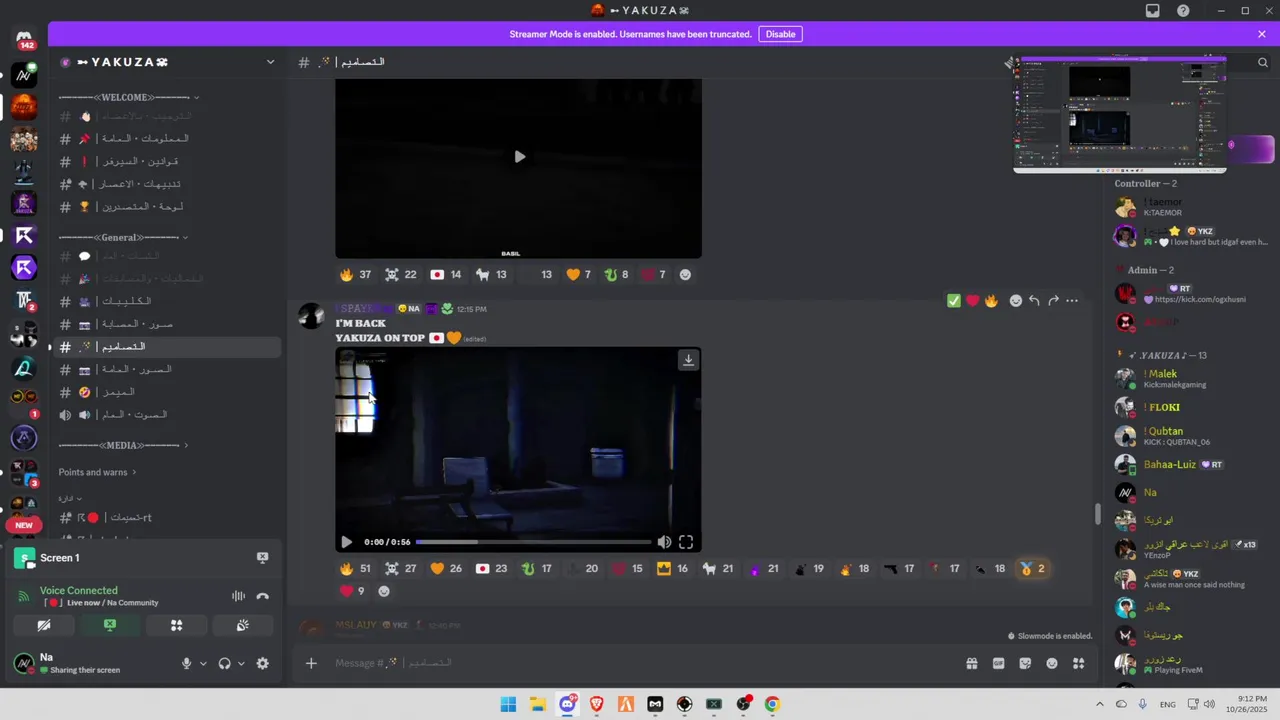The image size is (1280, 720).
Task: Dismiss the Streamer Mode banner
Action: [x=1262, y=34]
